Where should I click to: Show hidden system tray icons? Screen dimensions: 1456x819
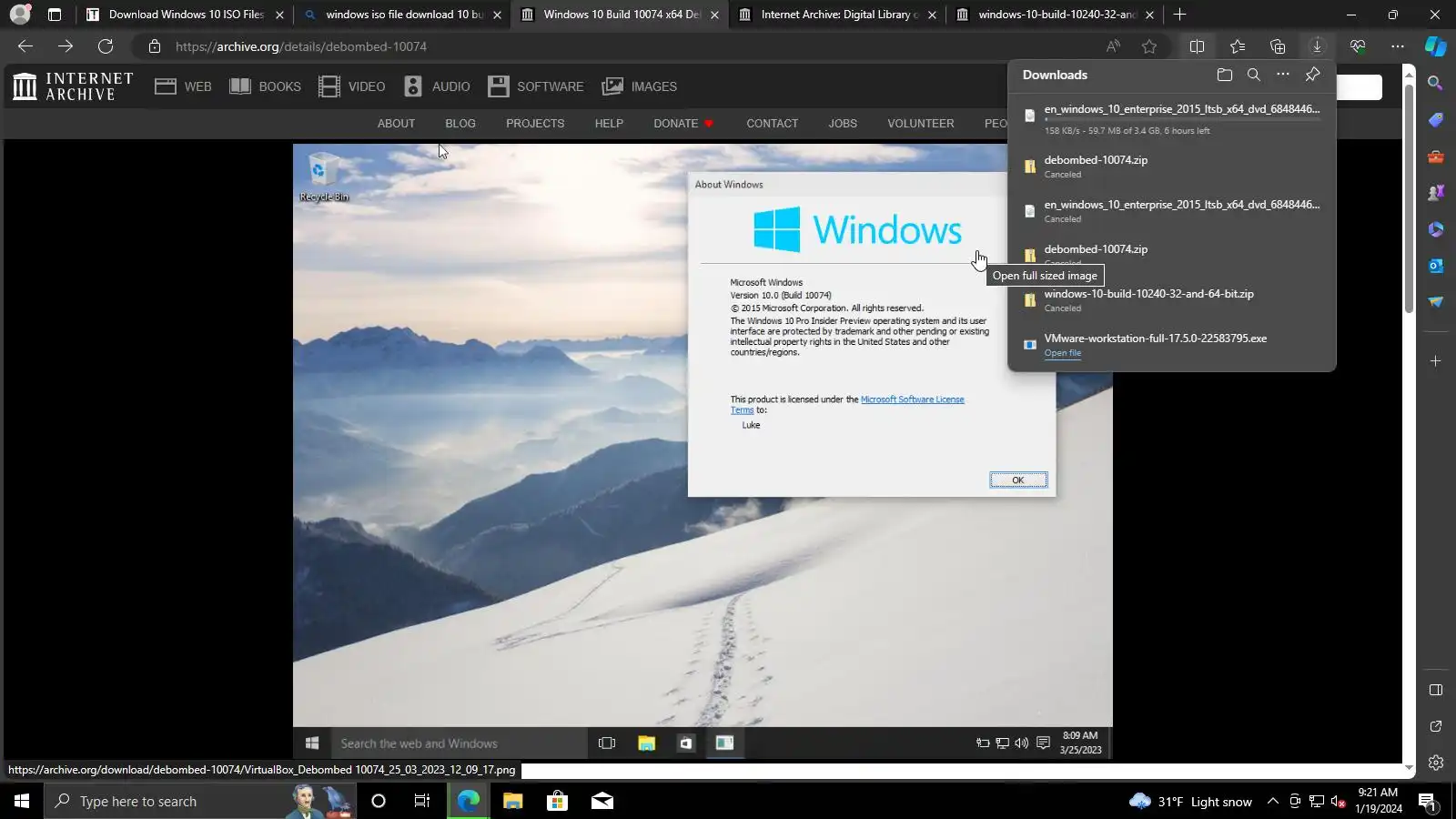pyautogui.click(x=1273, y=801)
